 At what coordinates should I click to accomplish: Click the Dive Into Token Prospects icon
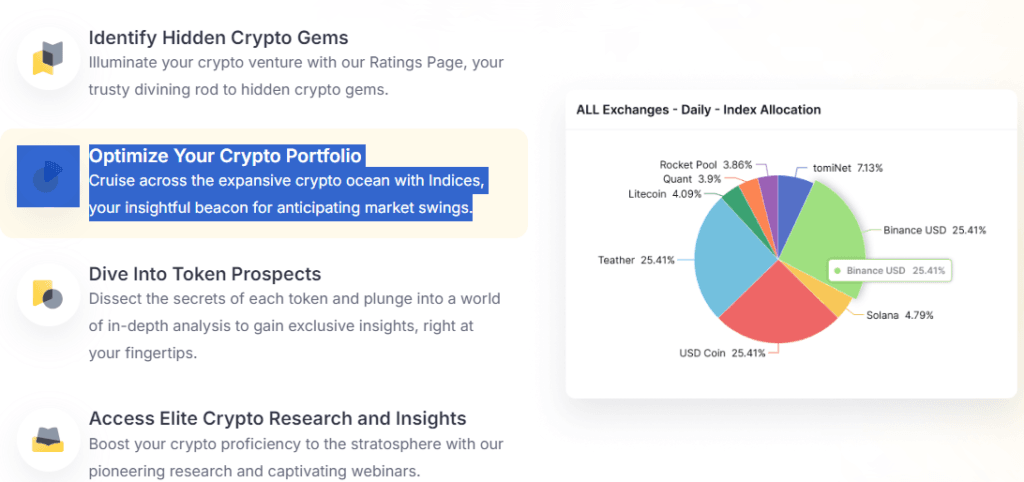click(48, 295)
